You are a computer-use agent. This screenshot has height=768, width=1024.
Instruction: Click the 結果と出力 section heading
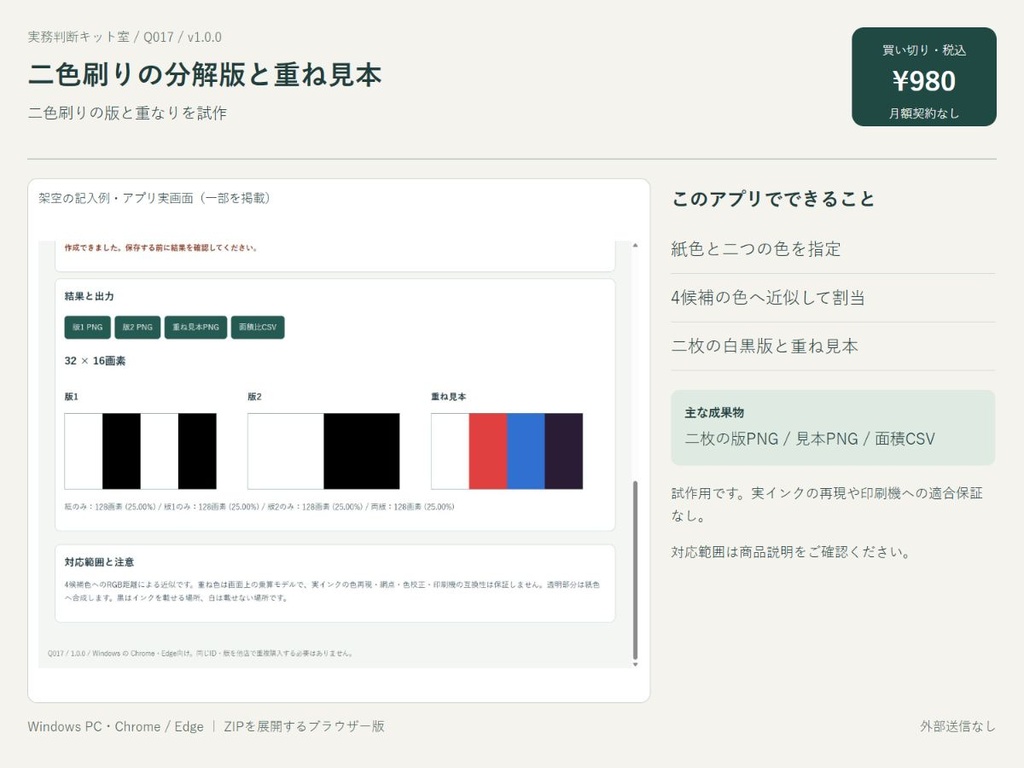(89, 296)
